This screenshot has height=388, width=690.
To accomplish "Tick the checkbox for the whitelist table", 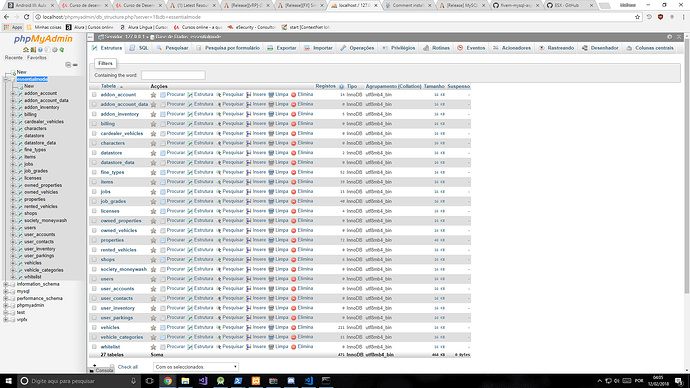I will [x=94, y=347].
